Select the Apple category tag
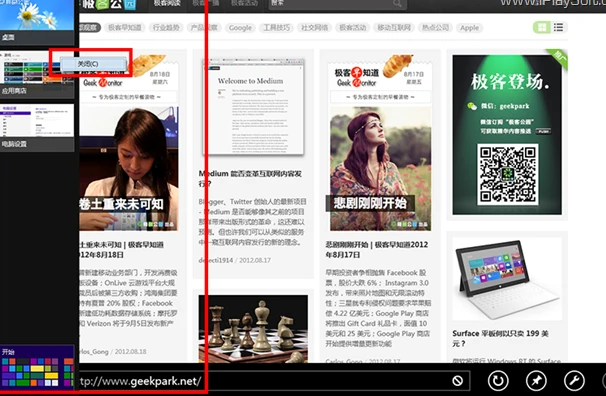This screenshot has width=606, height=396. (x=469, y=28)
